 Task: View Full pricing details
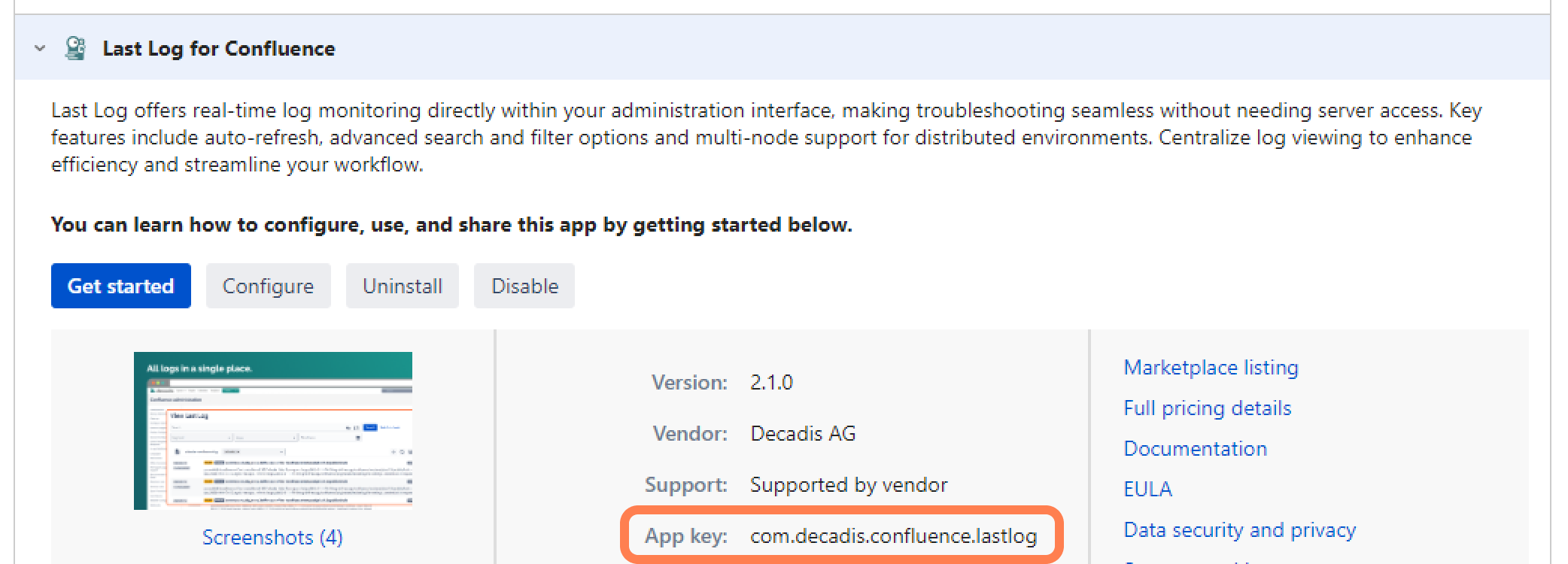tap(1207, 408)
